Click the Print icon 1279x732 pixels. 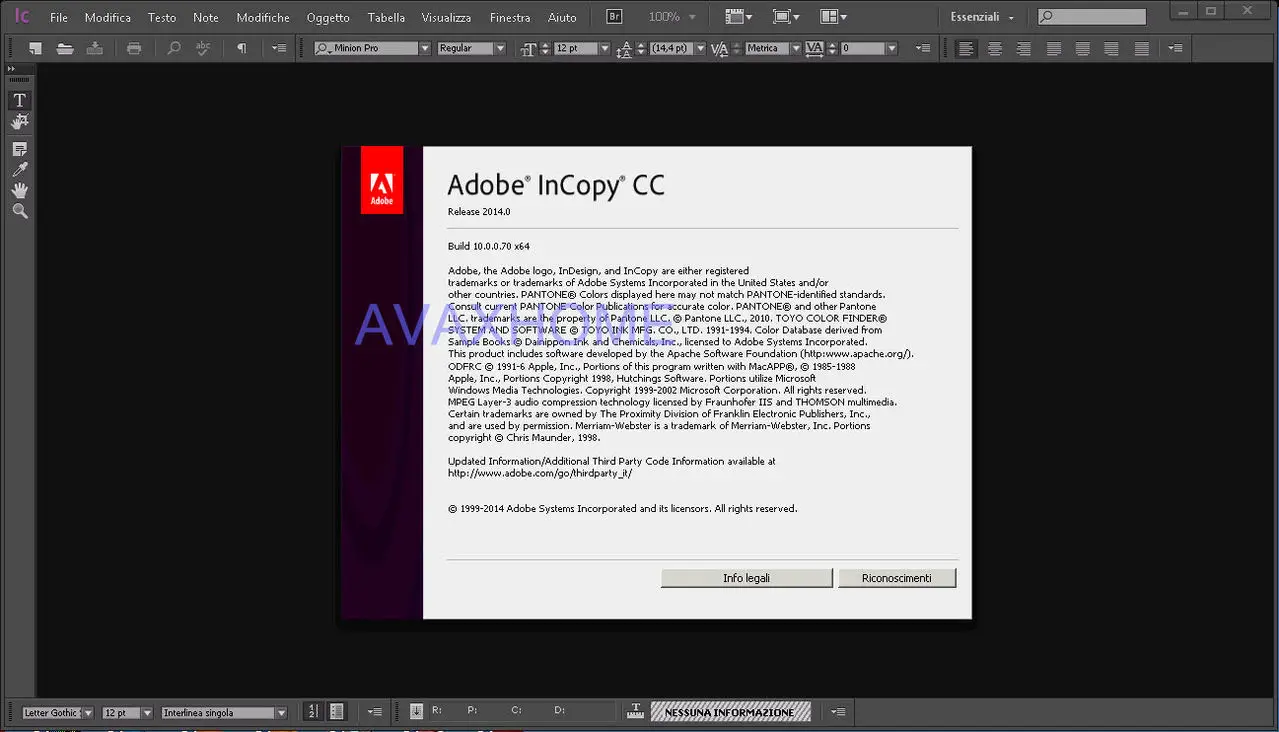coord(134,48)
